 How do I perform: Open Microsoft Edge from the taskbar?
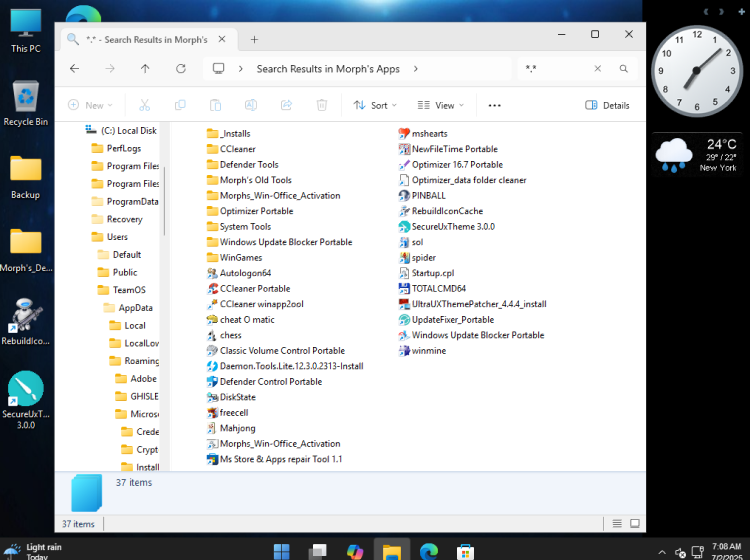pyautogui.click(x=429, y=551)
